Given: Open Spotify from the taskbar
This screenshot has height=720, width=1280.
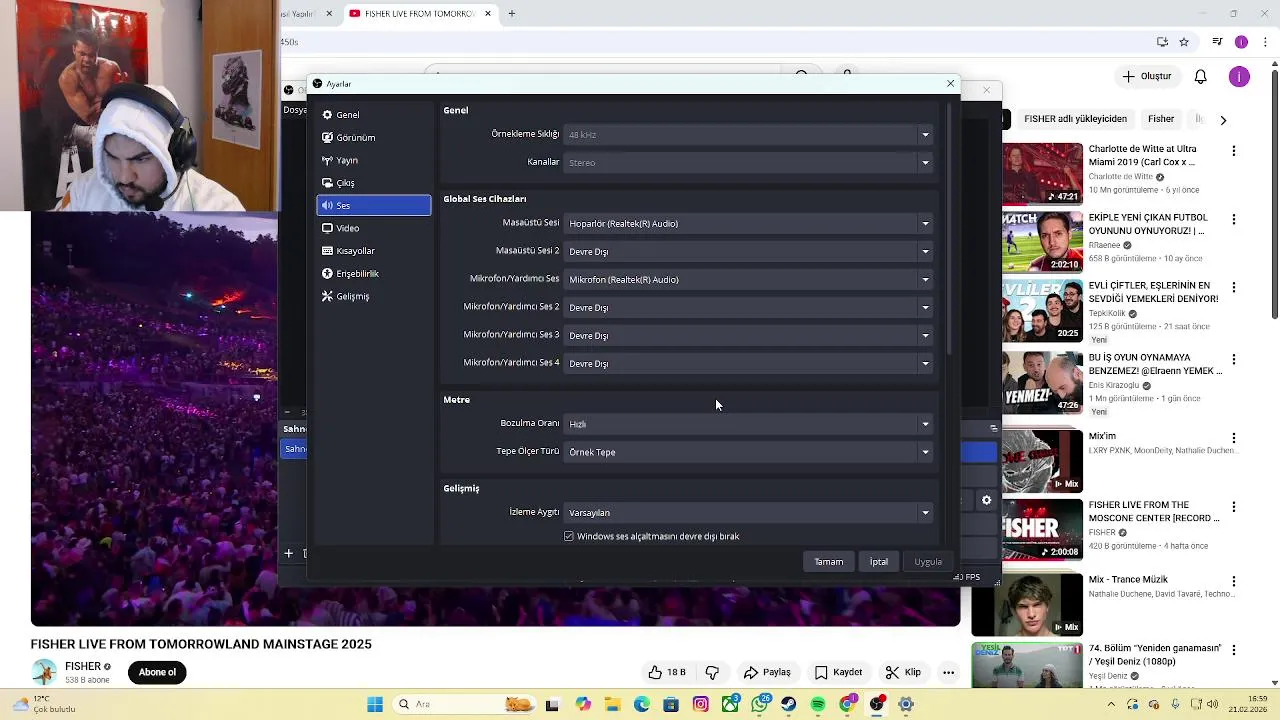Looking at the screenshot, I should 818,704.
